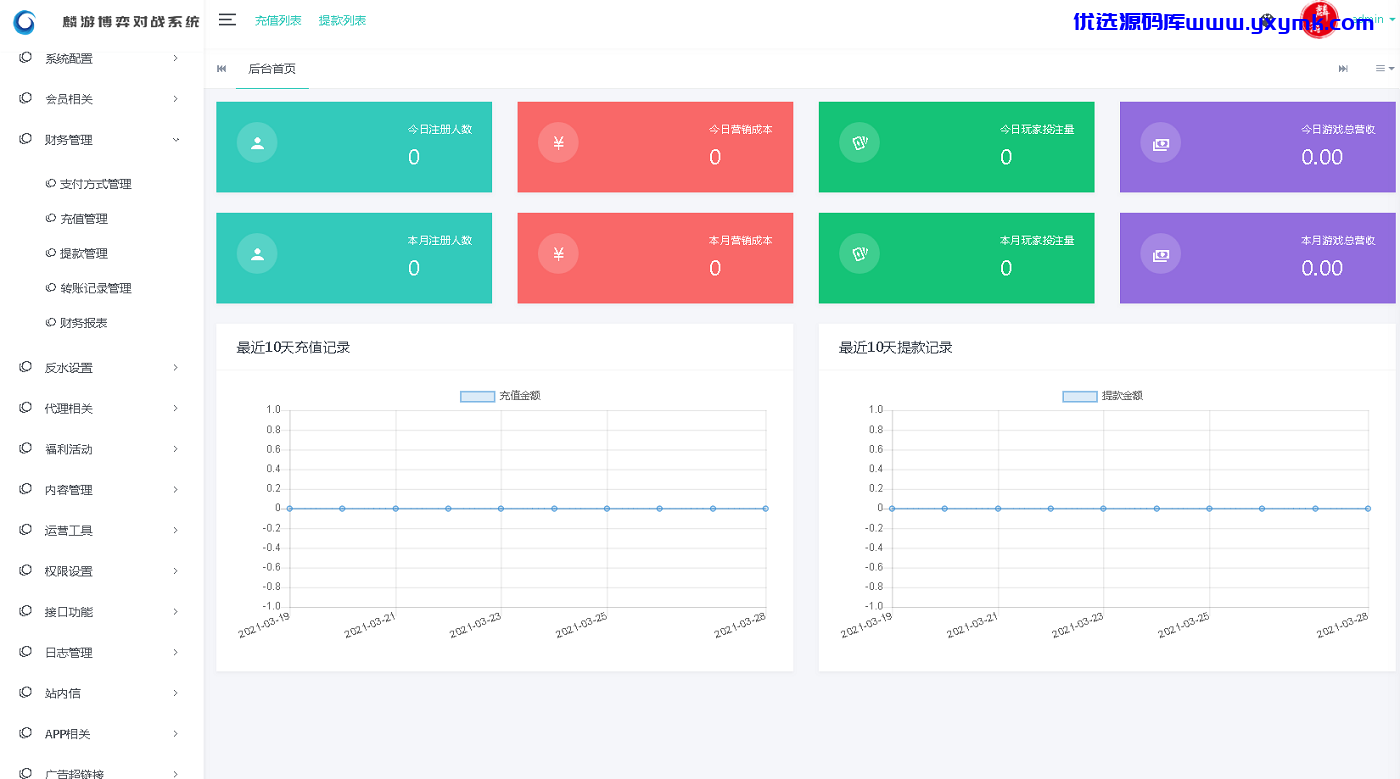Click the yen icon on 今日营销成本 card

pyautogui.click(x=558, y=142)
